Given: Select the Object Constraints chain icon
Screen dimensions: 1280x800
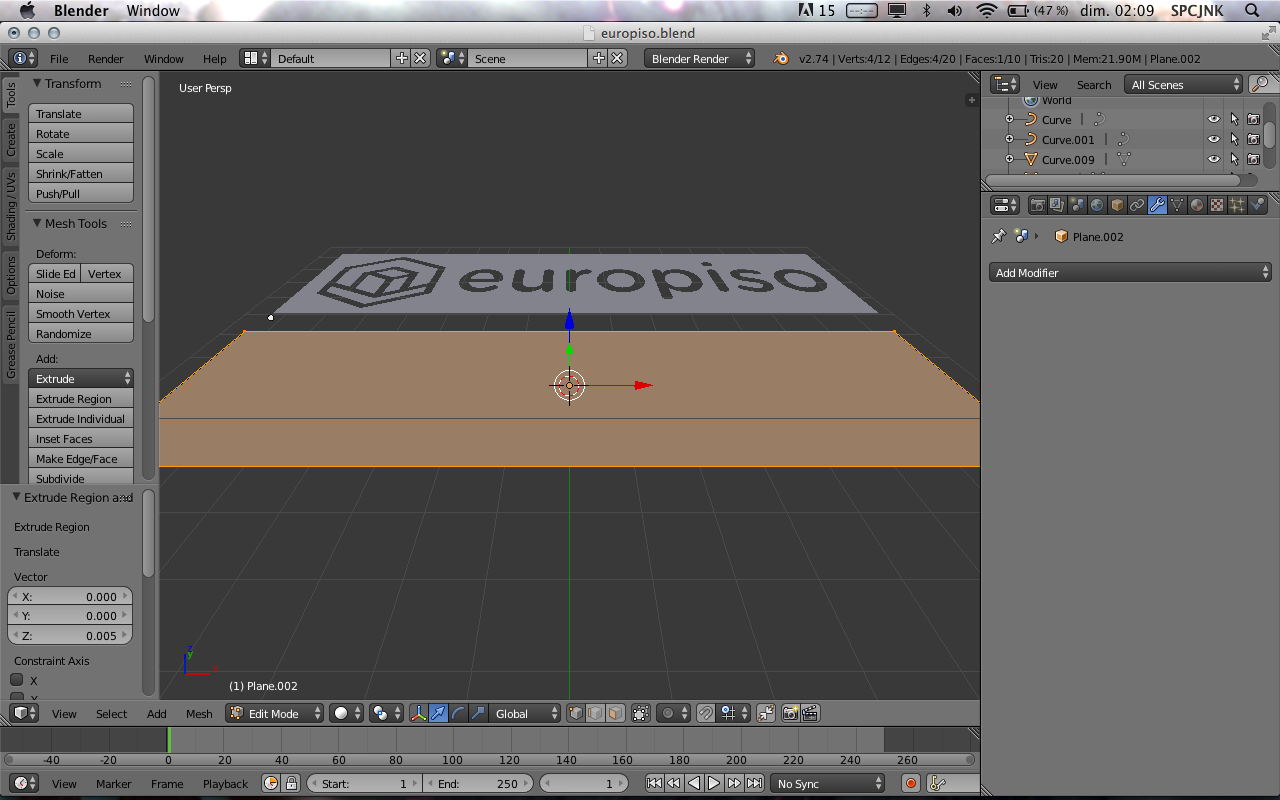Looking at the screenshot, I should click(1137, 205).
